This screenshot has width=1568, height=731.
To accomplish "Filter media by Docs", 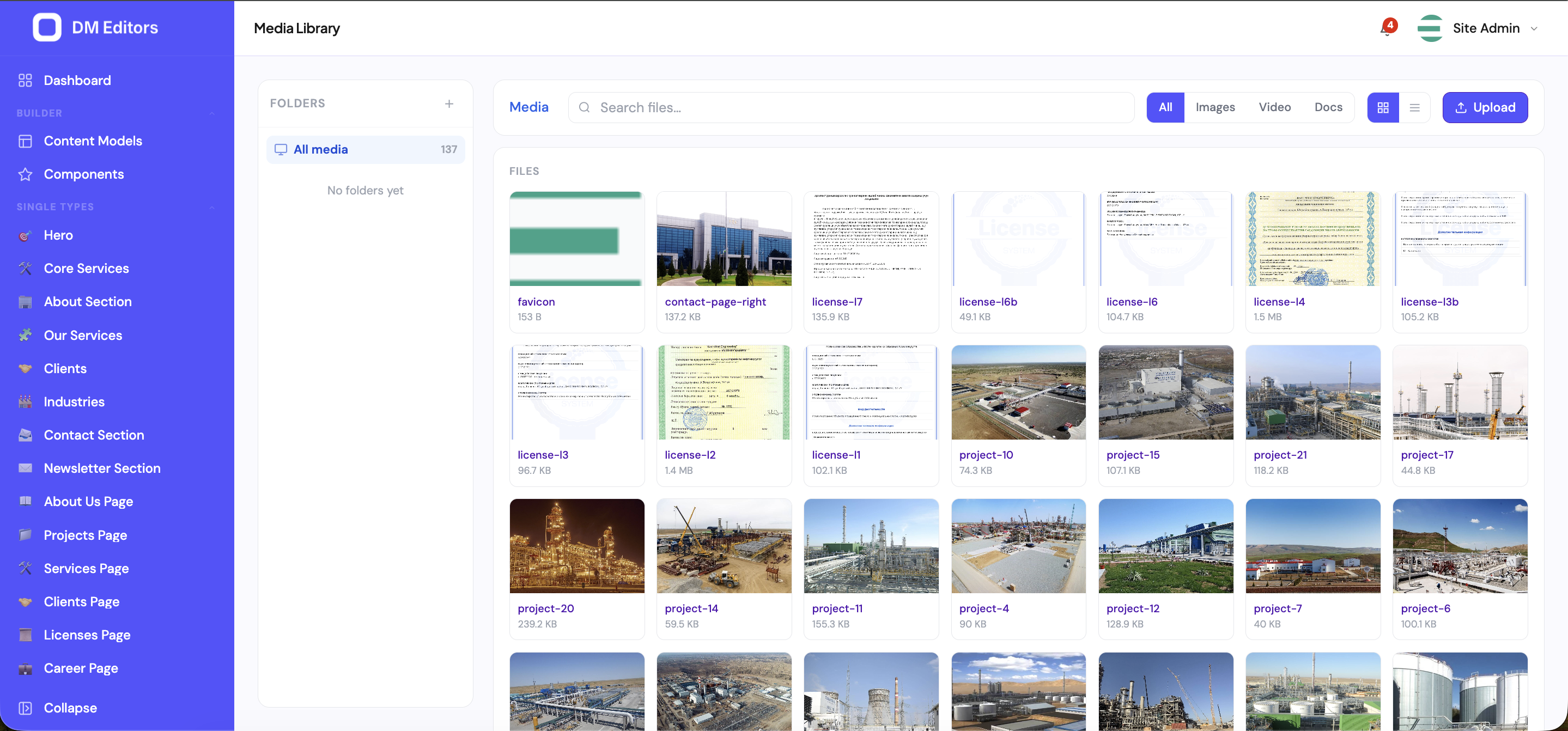I will (x=1328, y=107).
